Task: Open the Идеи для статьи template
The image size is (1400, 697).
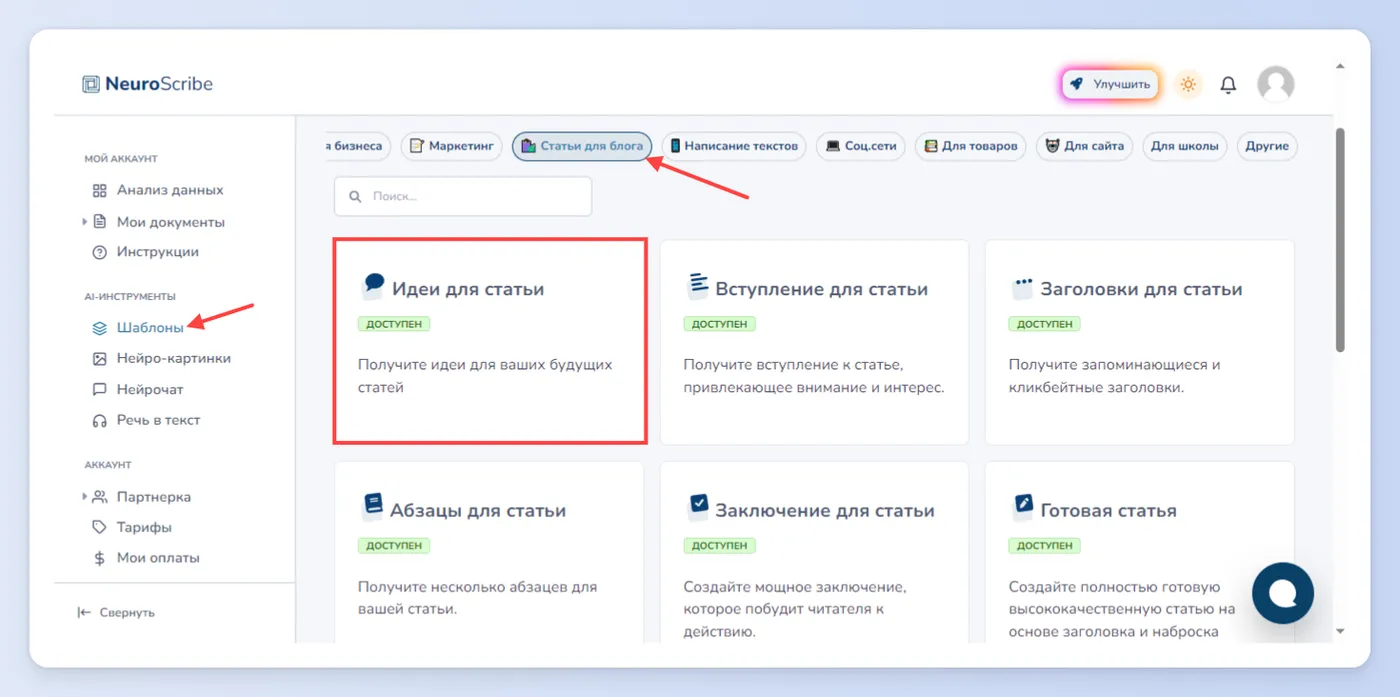Action: pos(490,341)
